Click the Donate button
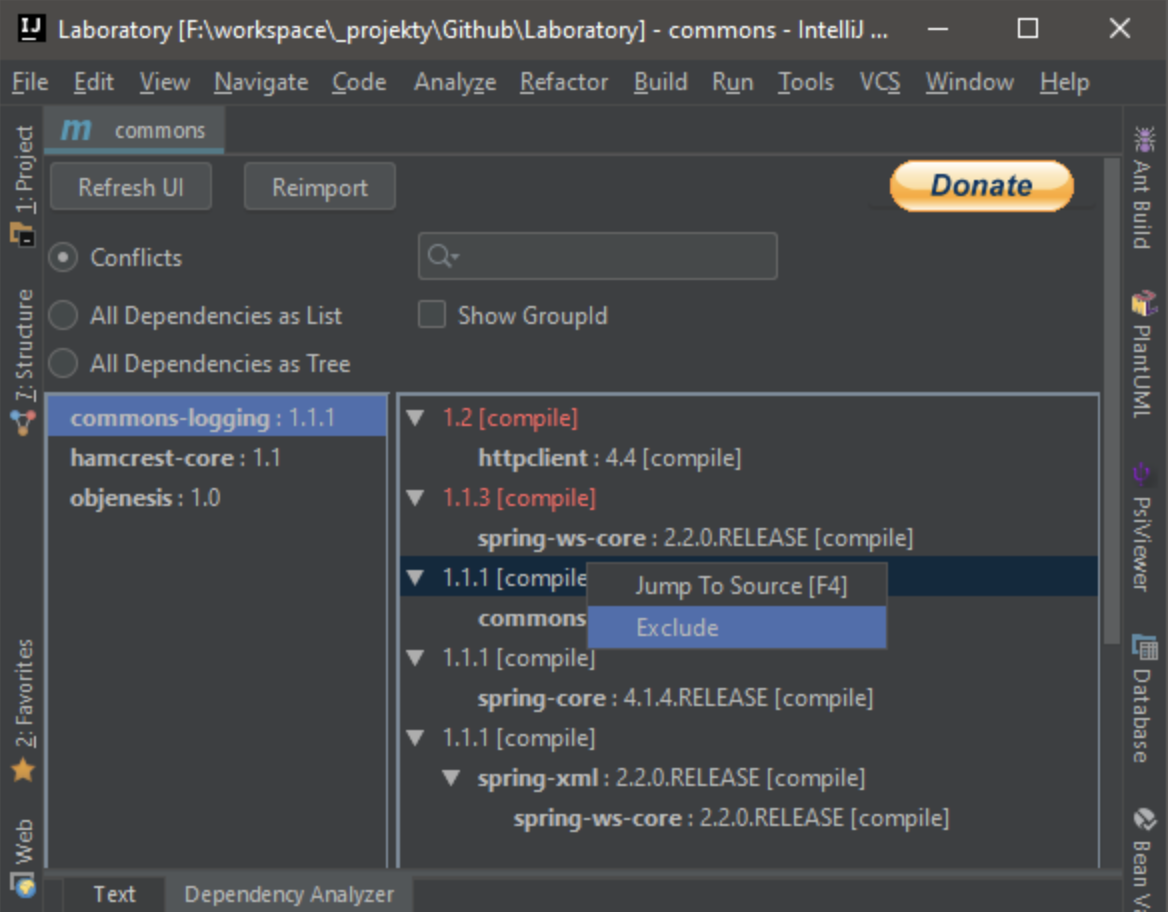 982,185
